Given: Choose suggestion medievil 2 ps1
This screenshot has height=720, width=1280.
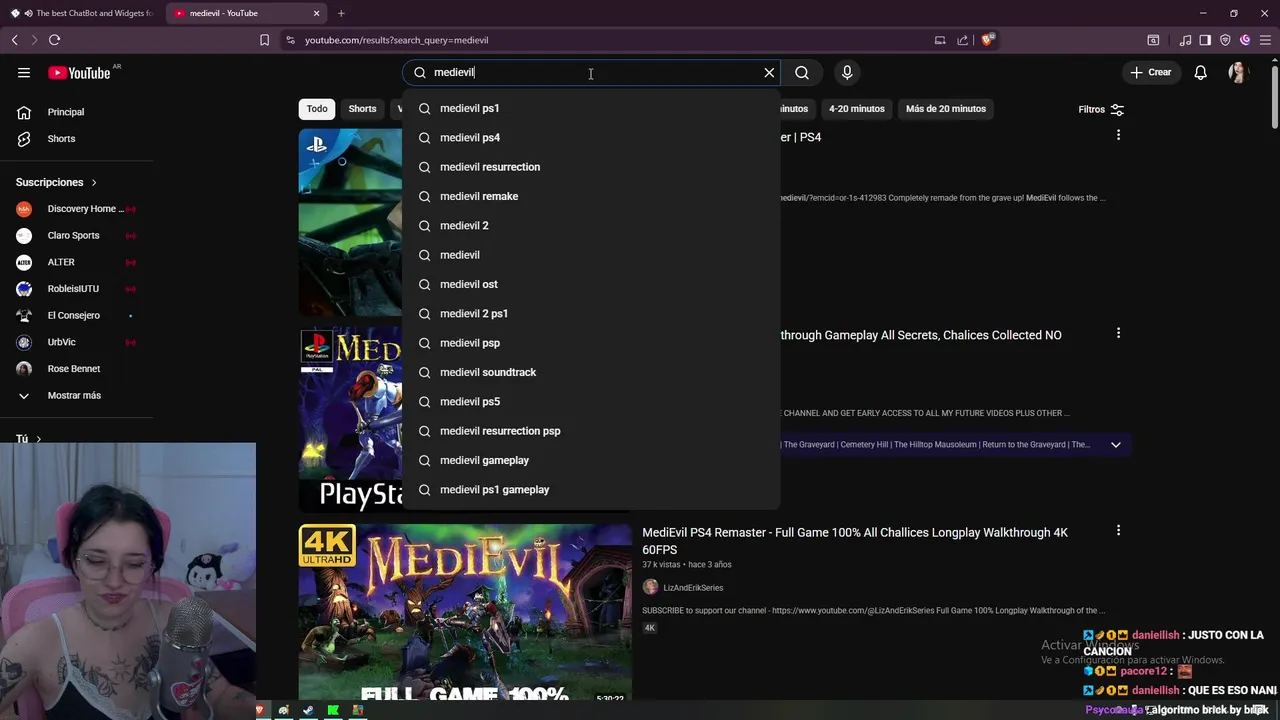Looking at the screenshot, I should [590, 313].
